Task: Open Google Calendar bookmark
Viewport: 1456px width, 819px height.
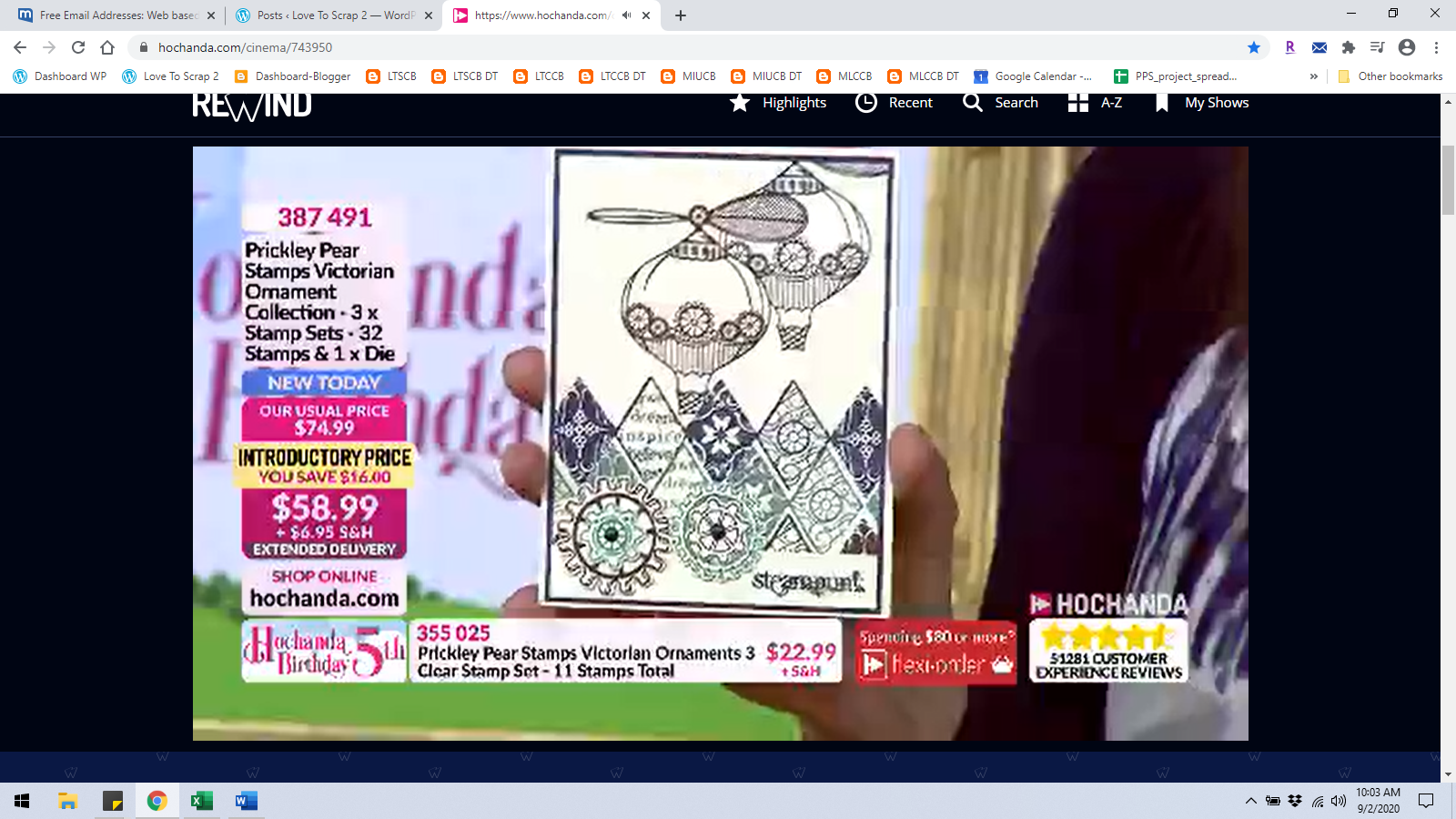Action: [1033, 76]
